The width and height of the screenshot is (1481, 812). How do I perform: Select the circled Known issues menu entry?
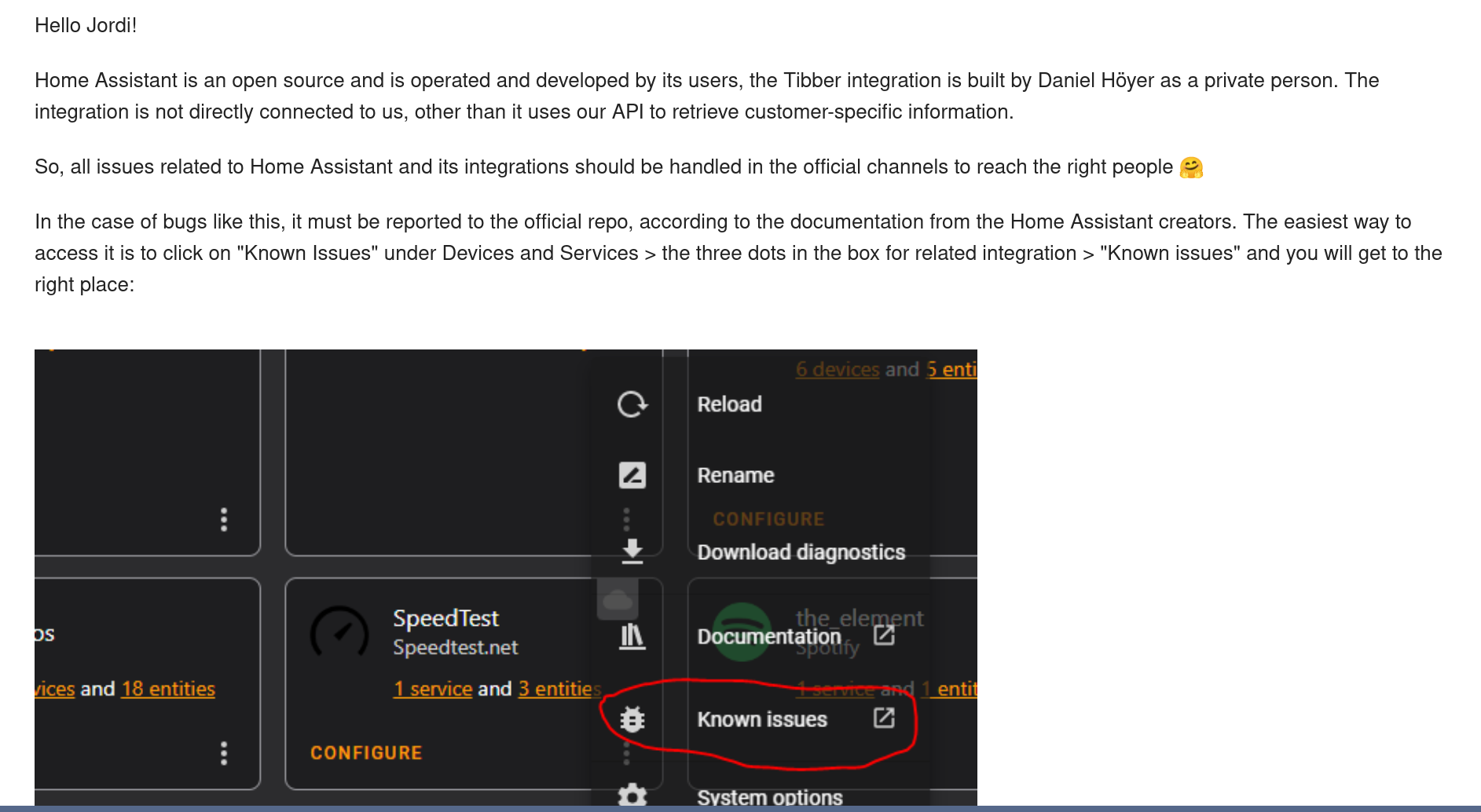763,719
